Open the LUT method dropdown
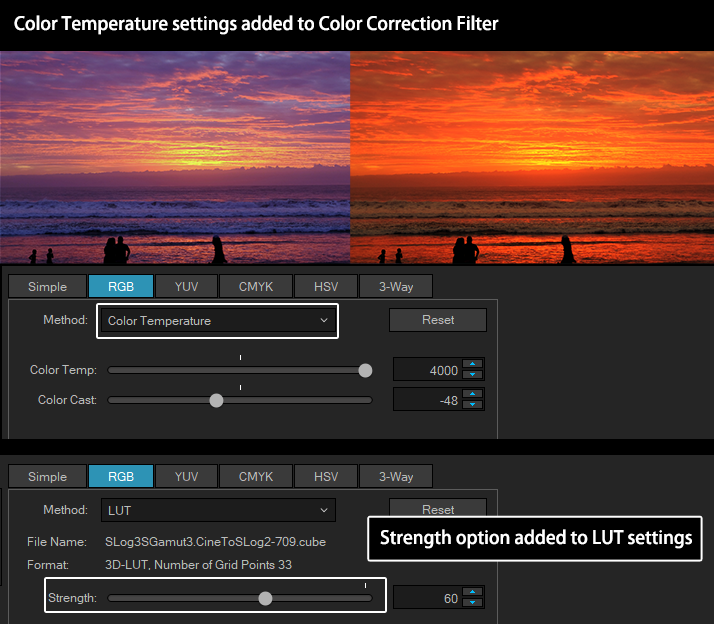The image size is (714, 624). click(x=218, y=510)
